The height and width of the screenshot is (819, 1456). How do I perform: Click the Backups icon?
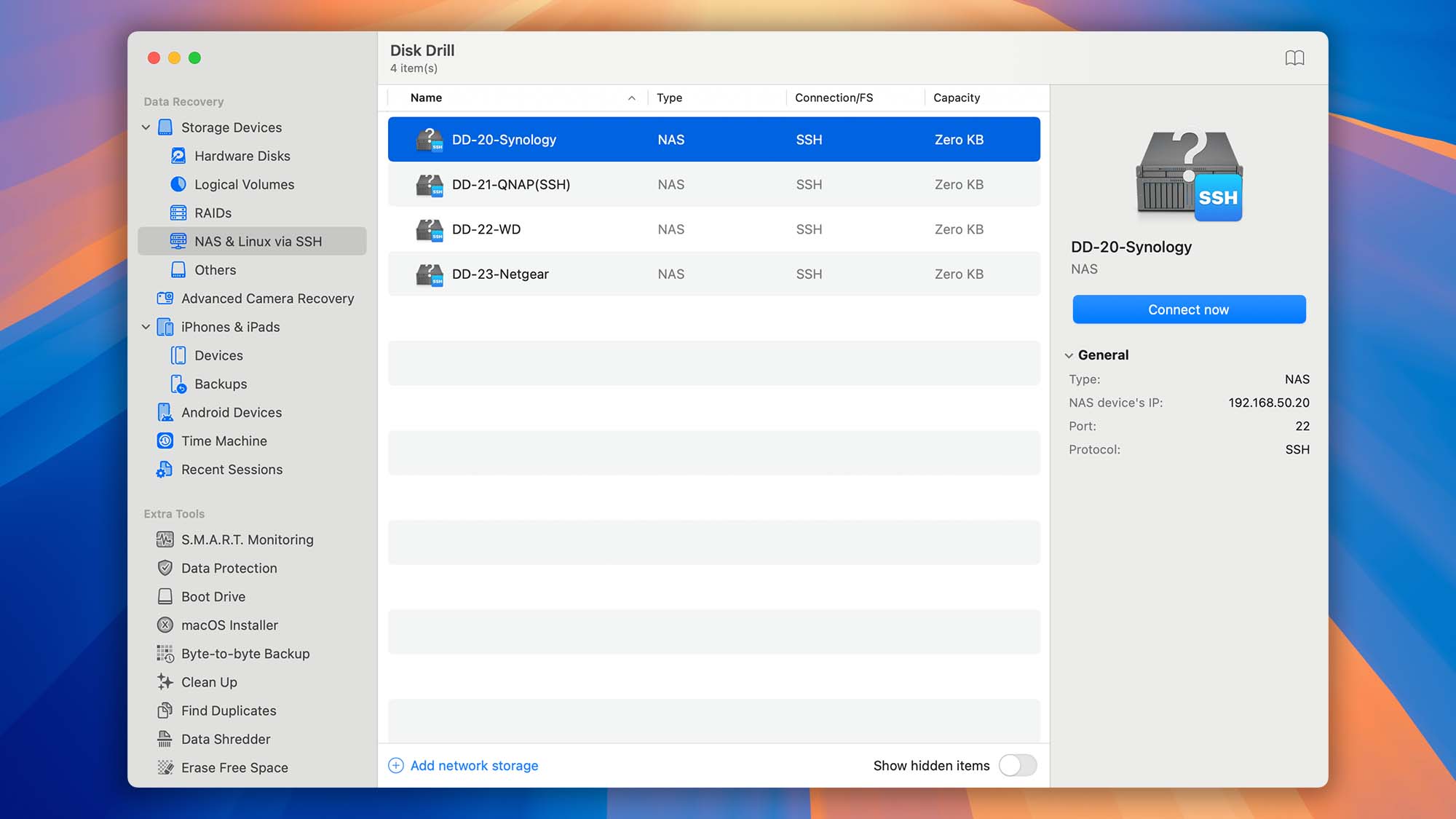coord(178,384)
